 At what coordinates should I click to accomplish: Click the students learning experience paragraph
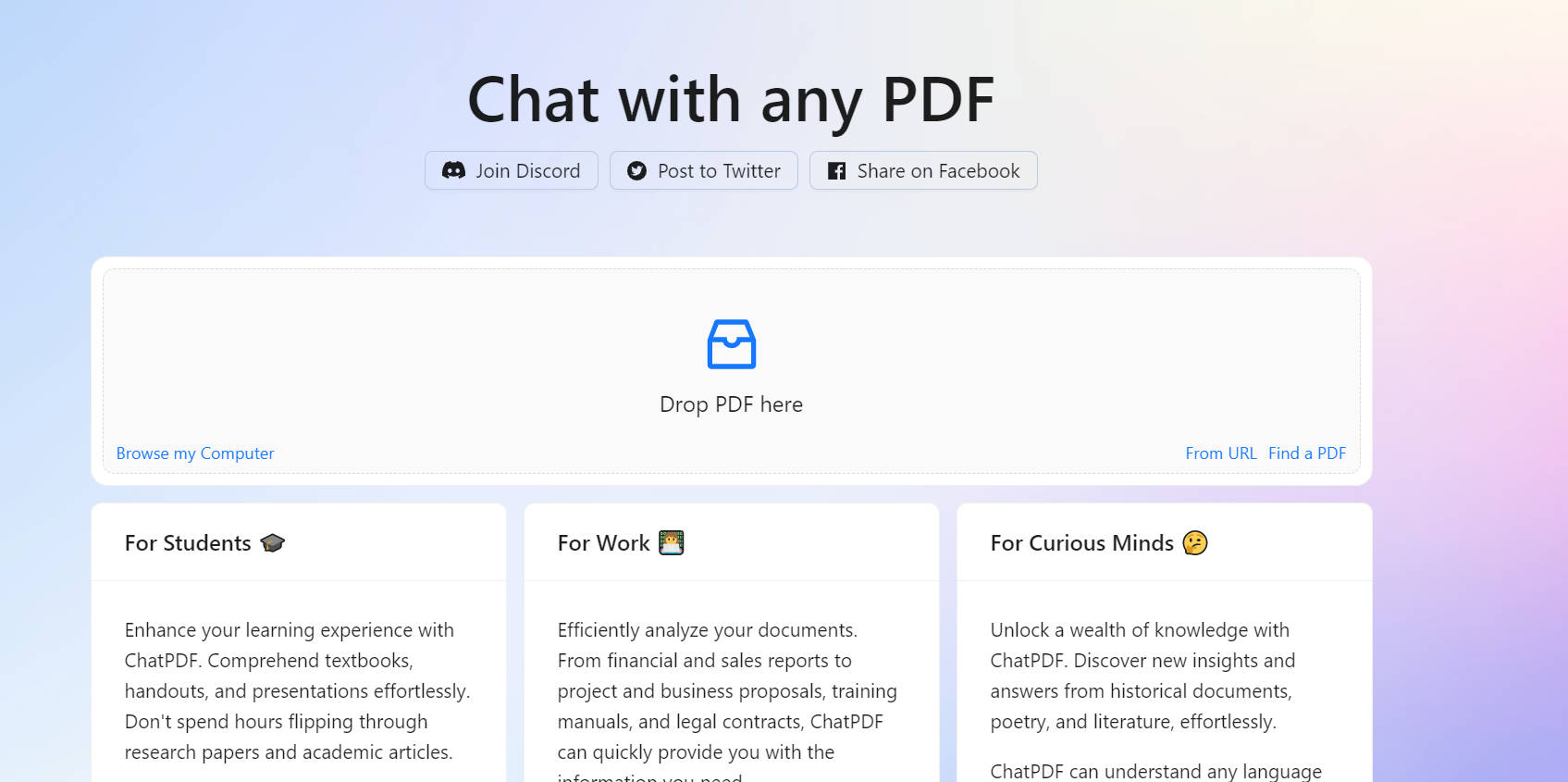pyautogui.click(x=297, y=690)
